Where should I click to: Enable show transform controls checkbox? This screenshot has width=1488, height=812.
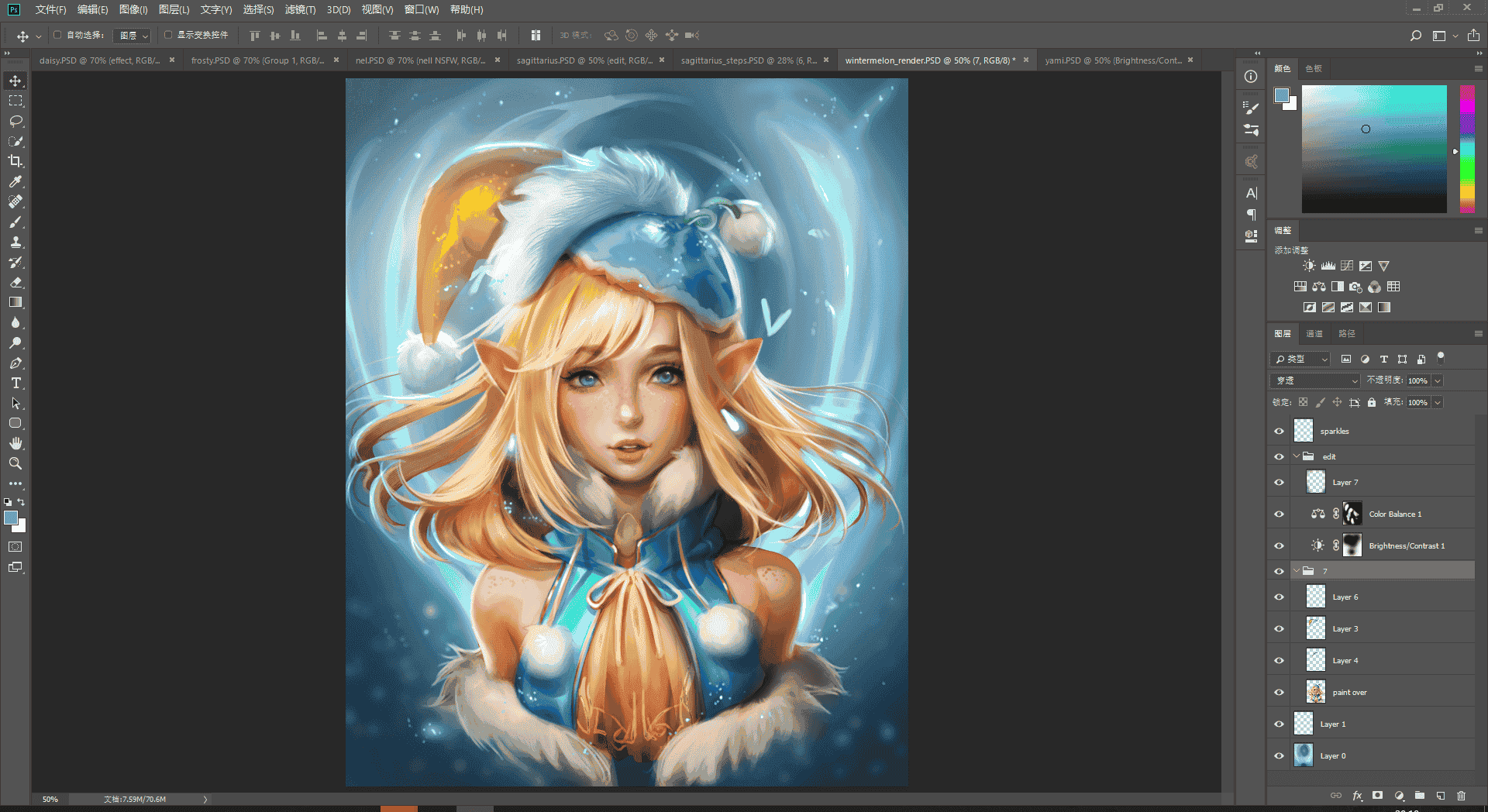pyautogui.click(x=168, y=35)
